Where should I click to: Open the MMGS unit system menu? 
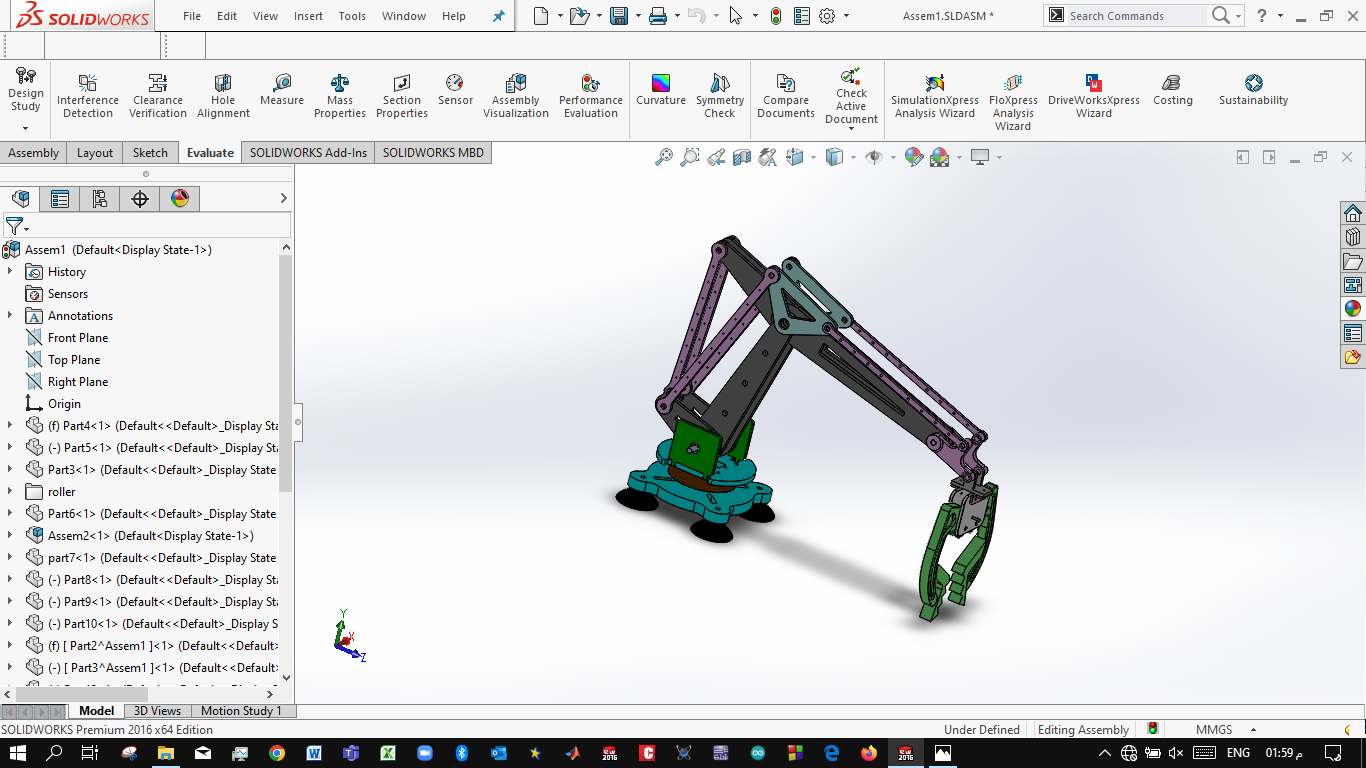[1224, 730]
